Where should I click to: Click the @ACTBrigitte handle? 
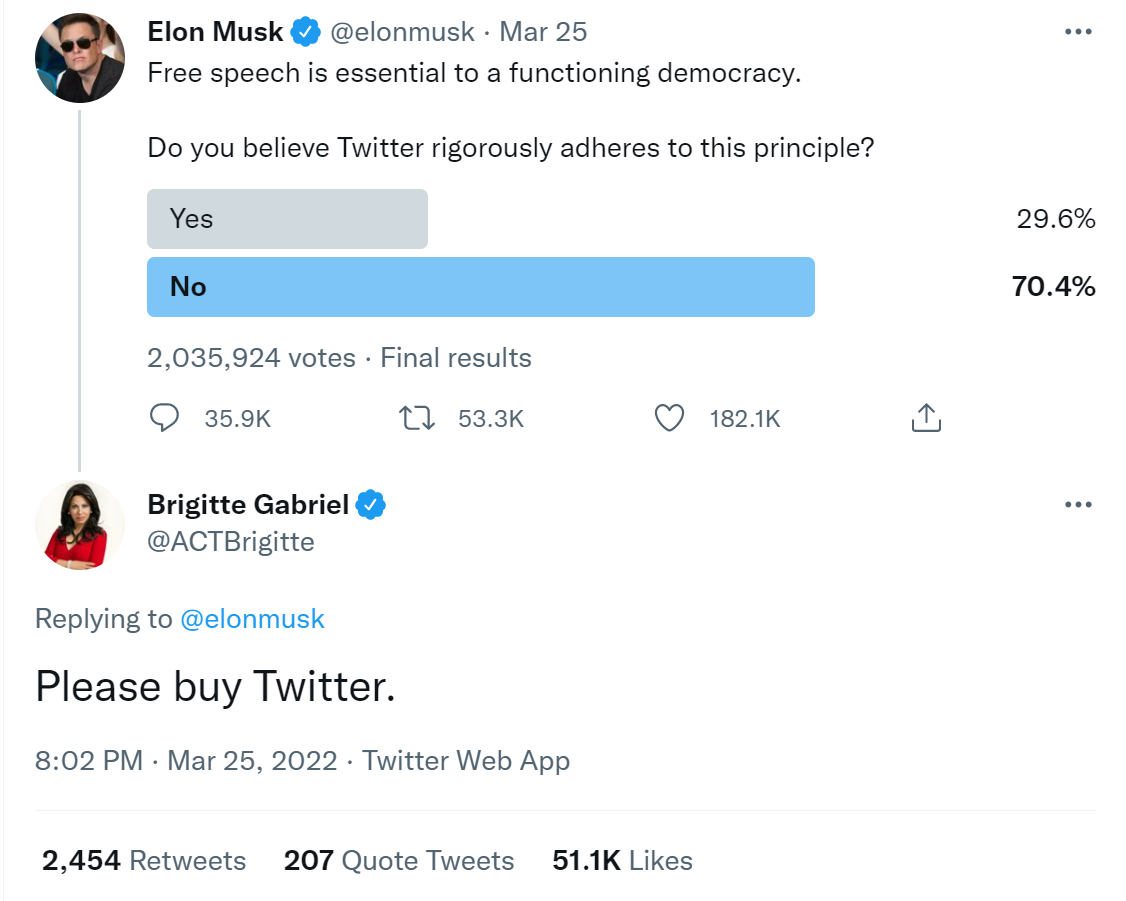tap(231, 542)
